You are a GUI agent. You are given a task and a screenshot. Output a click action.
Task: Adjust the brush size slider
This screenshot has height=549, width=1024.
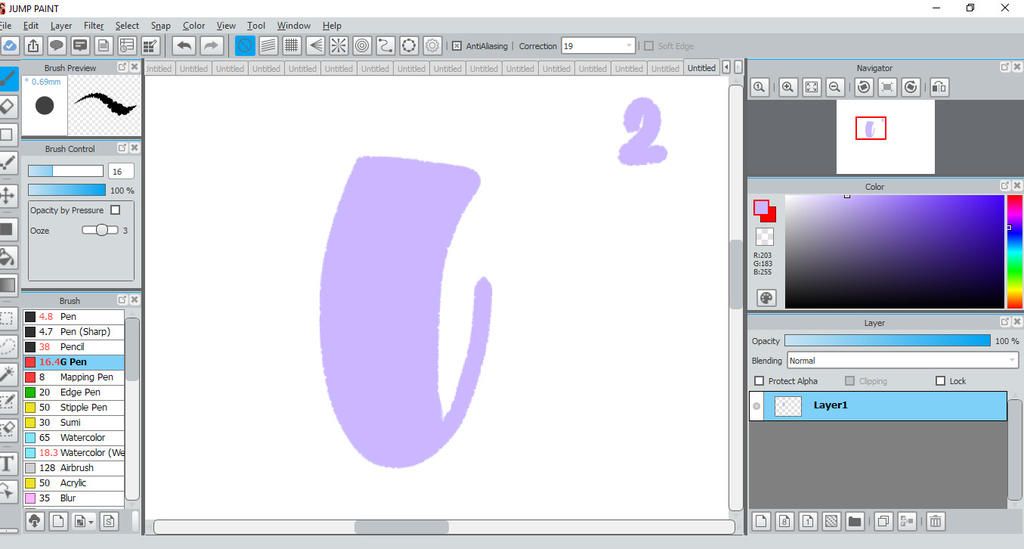[x=65, y=171]
